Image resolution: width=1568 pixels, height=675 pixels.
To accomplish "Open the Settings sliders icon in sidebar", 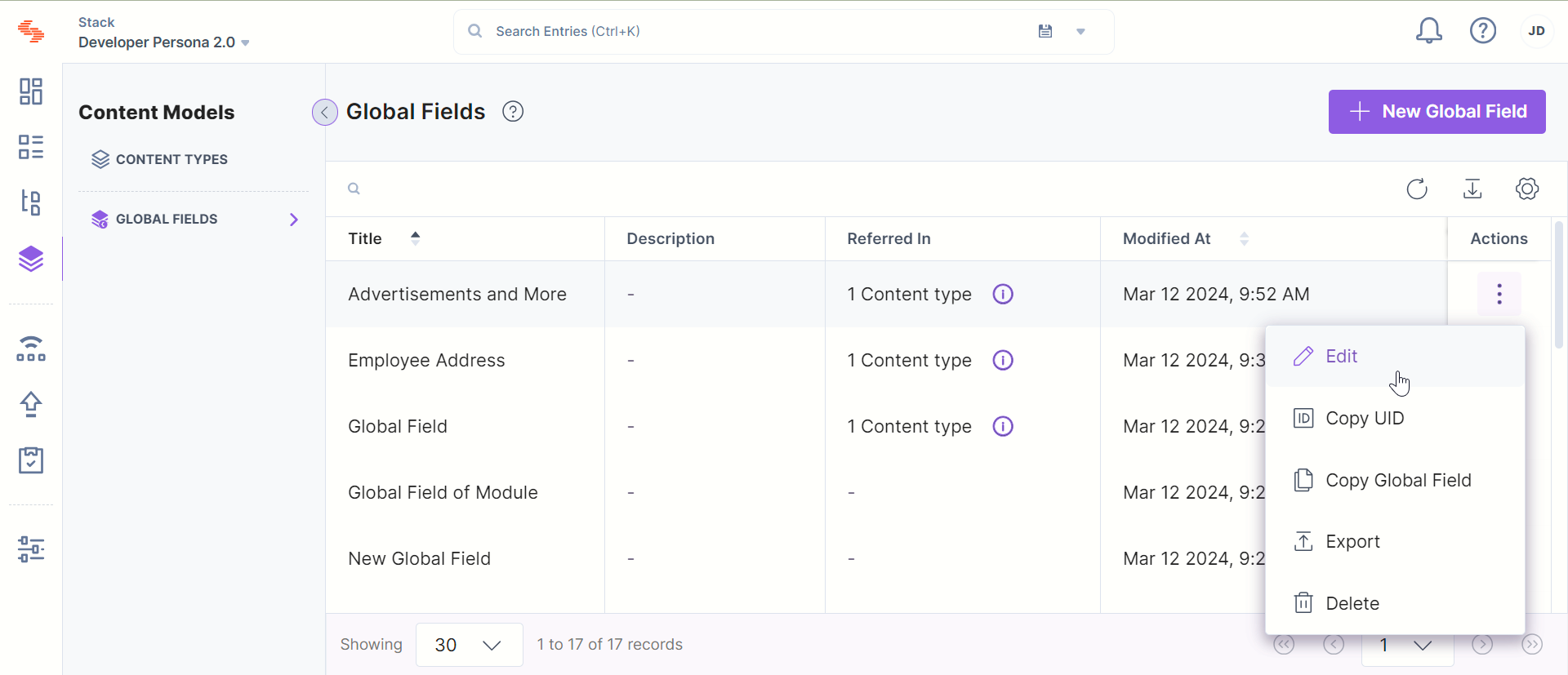I will pos(31,549).
